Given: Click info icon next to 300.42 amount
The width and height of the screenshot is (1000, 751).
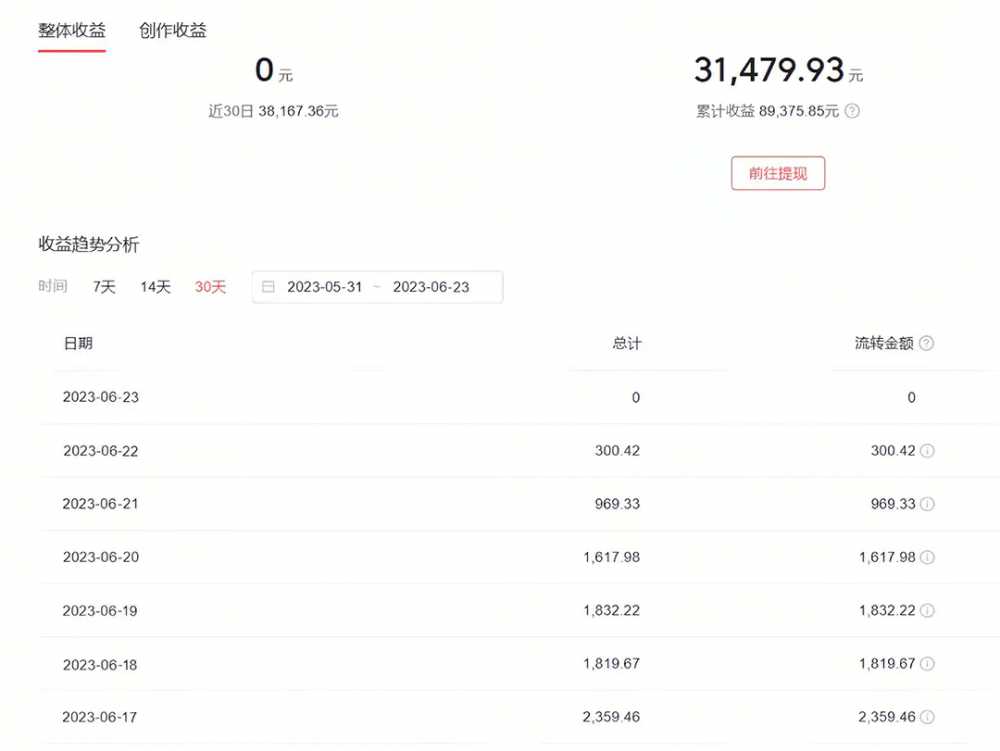Looking at the screenshot, I should click(927, 451).
